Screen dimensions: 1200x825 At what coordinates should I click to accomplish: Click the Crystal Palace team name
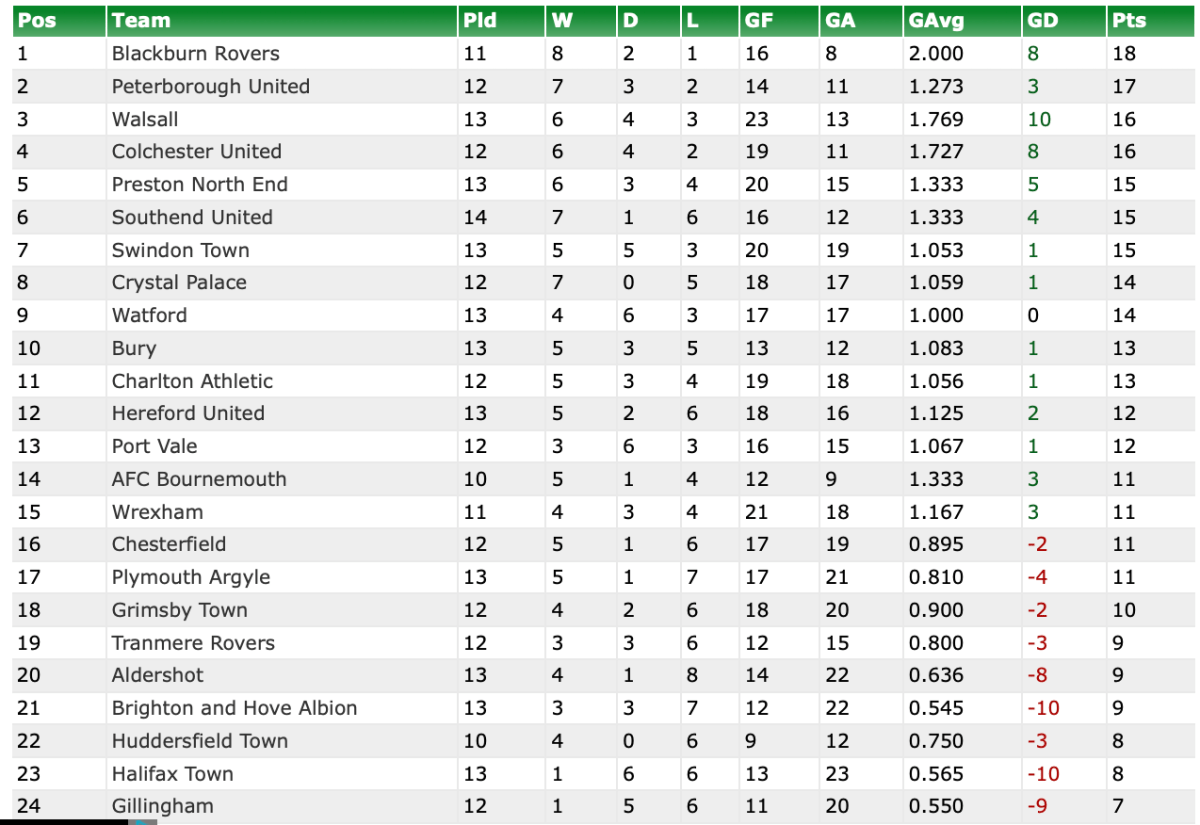(x=179, y=282)
